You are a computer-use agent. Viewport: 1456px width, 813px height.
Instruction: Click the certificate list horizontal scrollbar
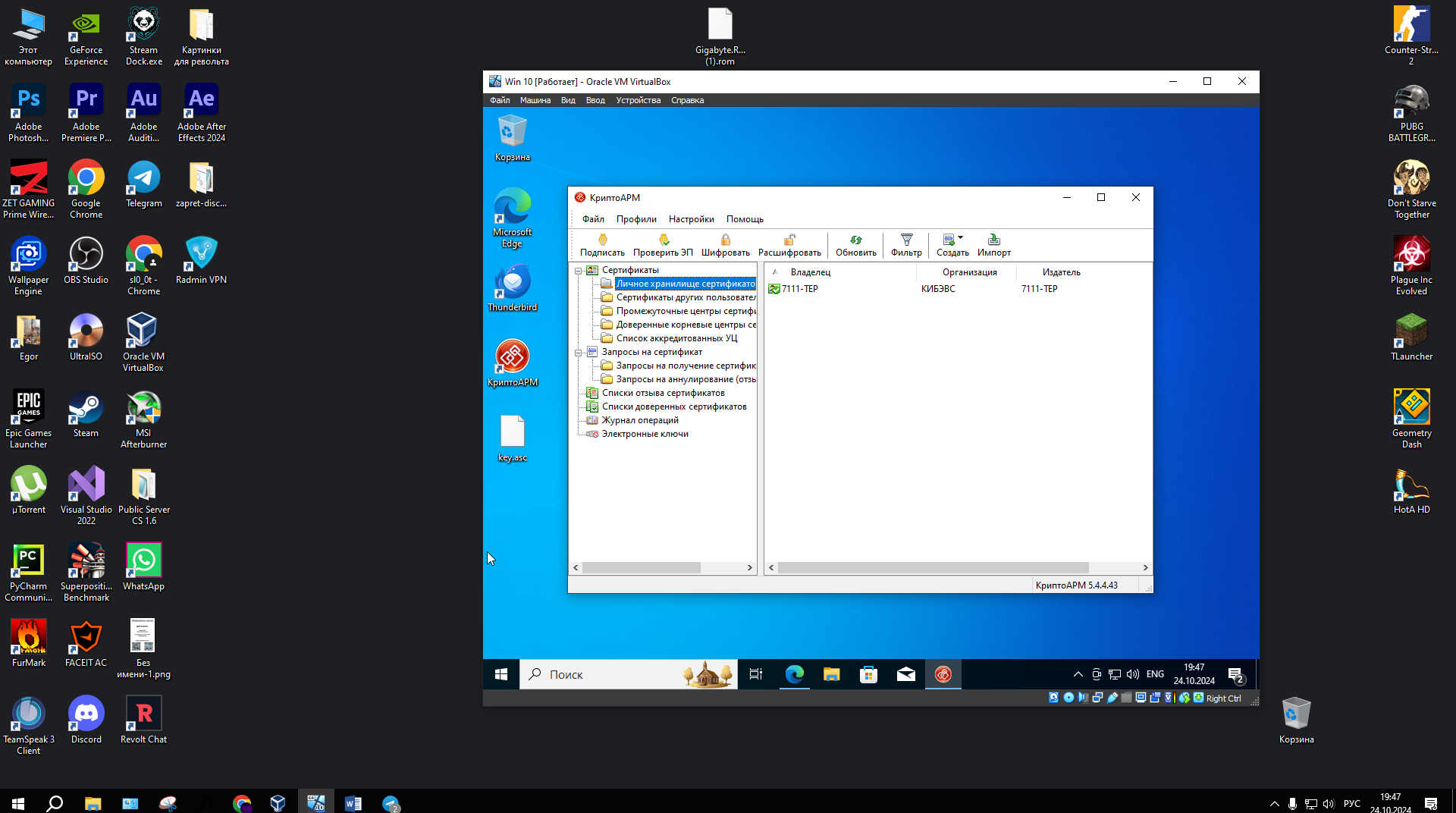click(933, 568)
